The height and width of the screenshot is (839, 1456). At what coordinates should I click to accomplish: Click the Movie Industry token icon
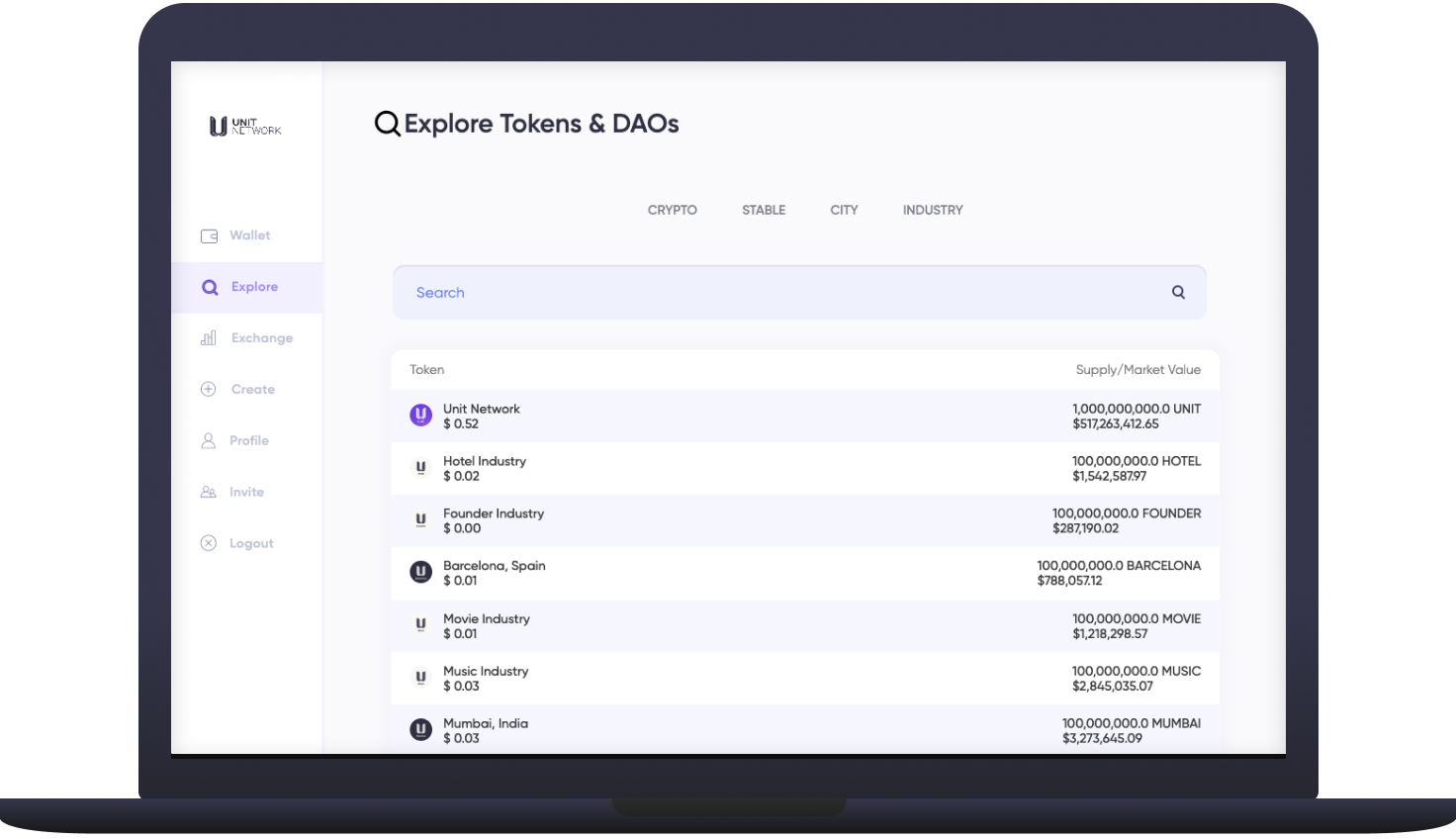pos(421,625)
